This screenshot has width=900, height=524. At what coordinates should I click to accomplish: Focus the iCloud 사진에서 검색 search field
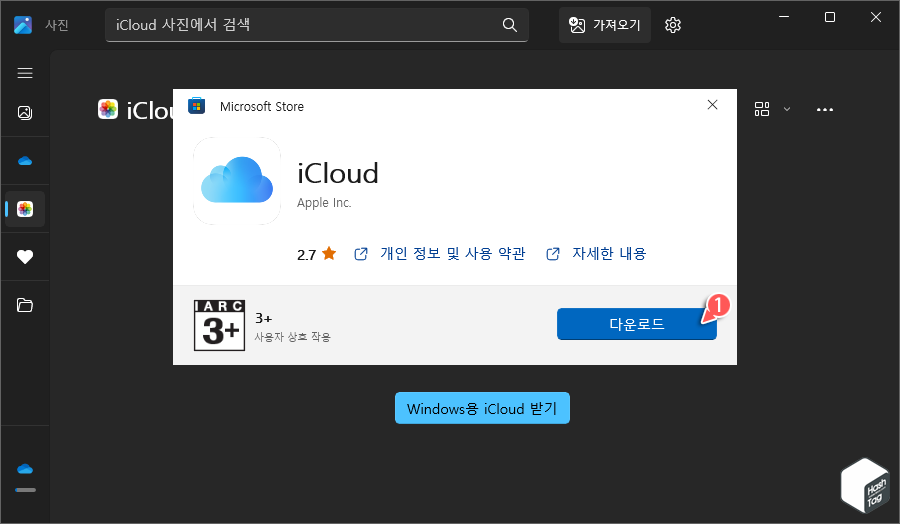[317, 25]
